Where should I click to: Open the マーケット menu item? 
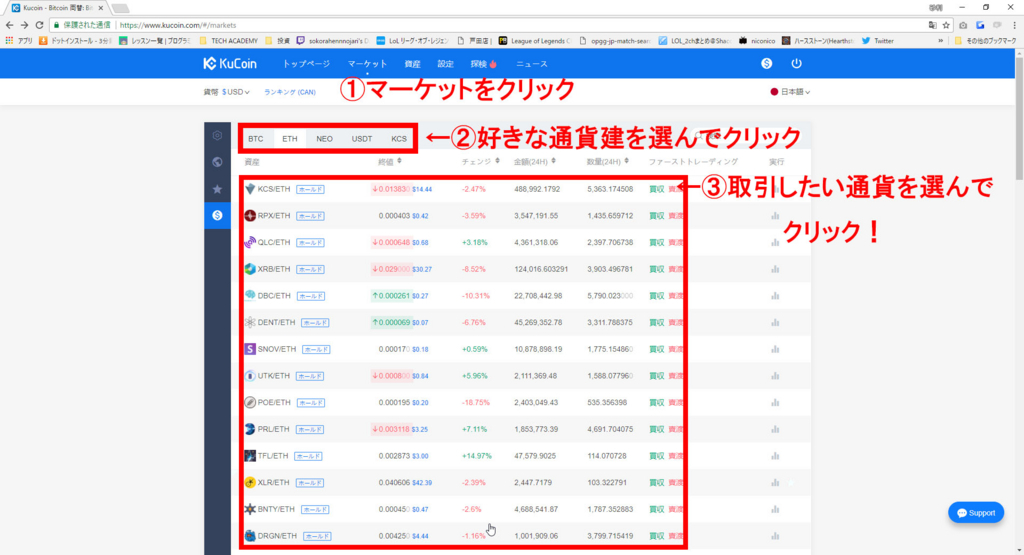367,64
